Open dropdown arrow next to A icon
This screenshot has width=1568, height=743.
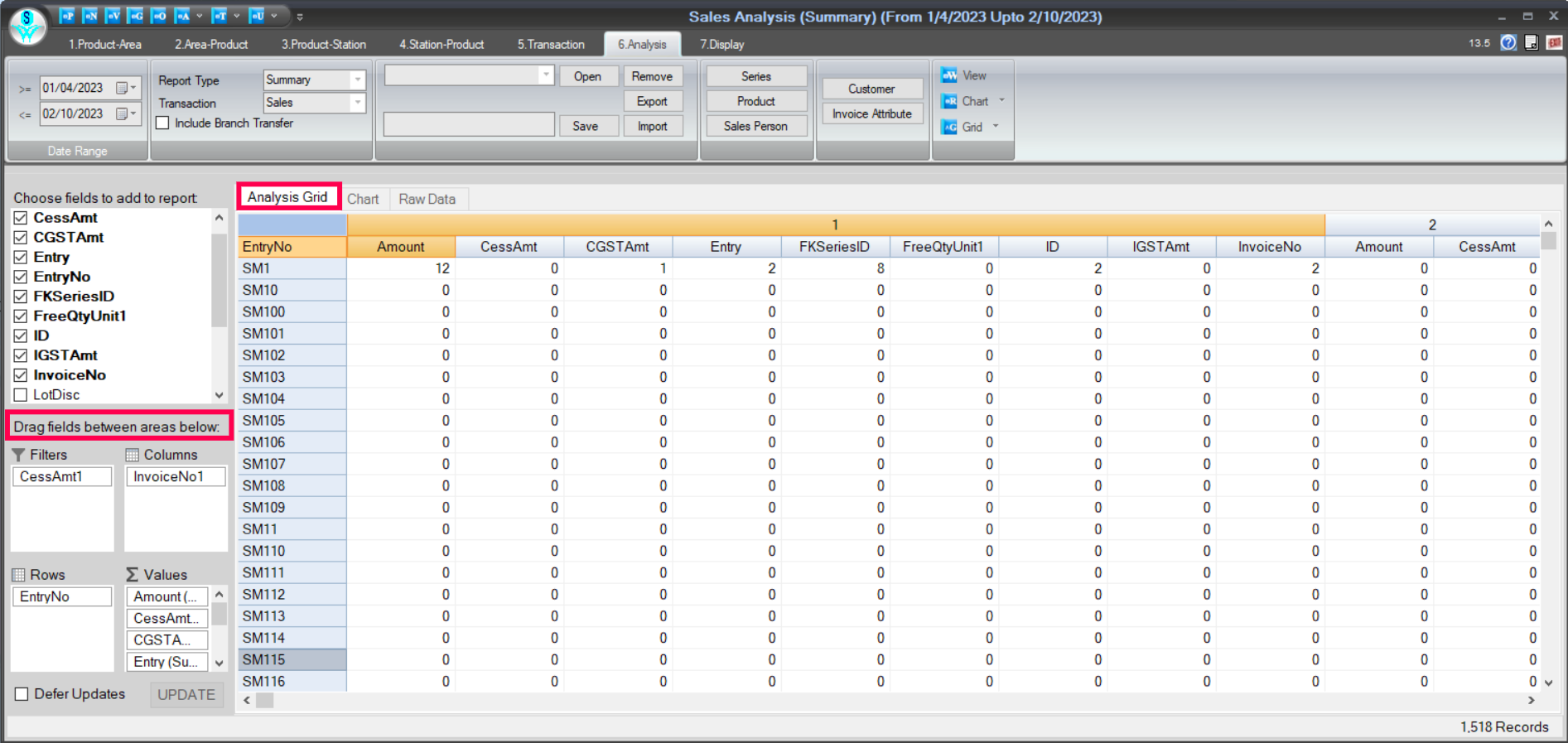click(199, 16)
